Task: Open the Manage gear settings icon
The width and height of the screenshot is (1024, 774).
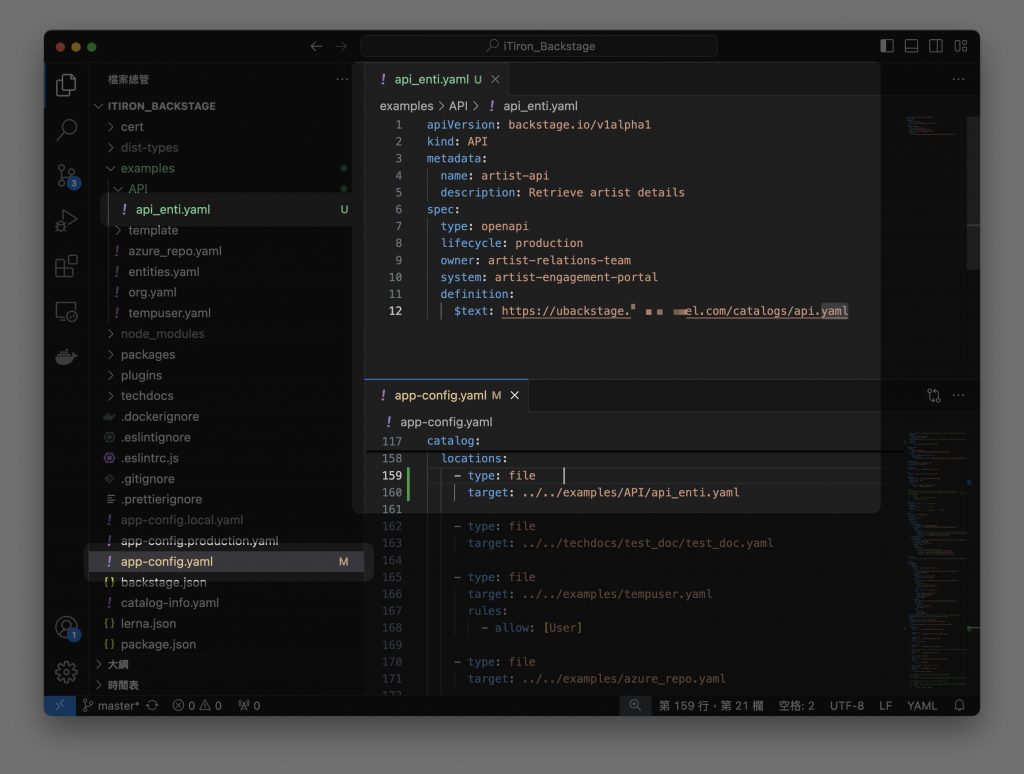Action: pyautogui.click(x=66, y=671)
